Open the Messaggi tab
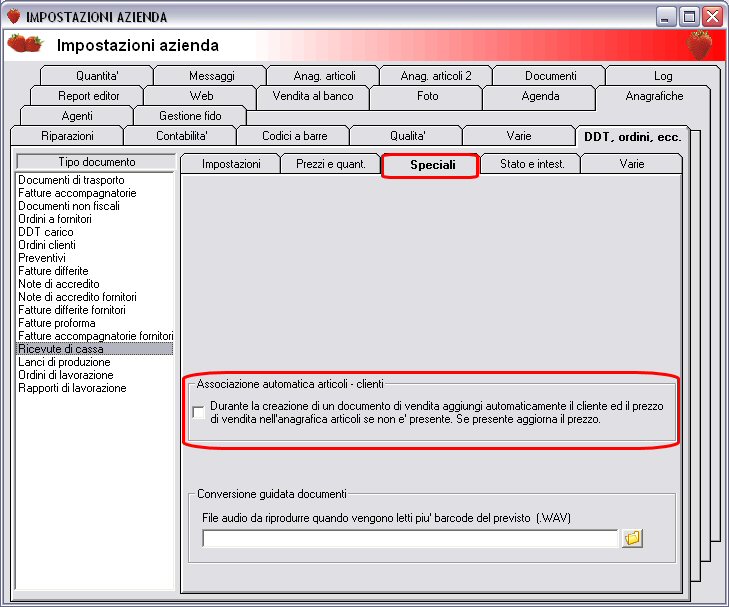729x607 pixels. [211, 76]
